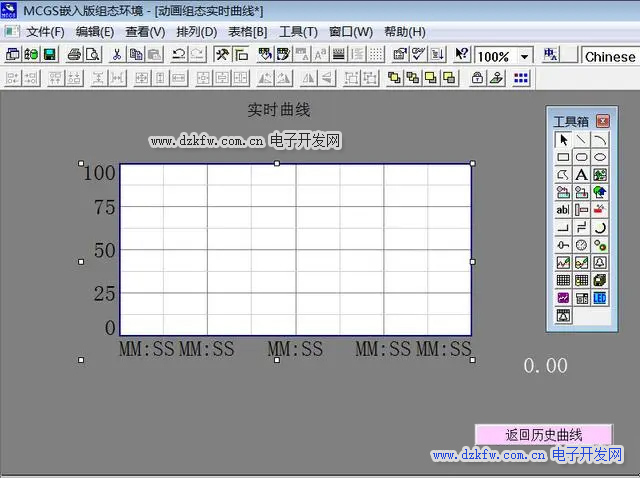Viewport: 640px width, 478px height.
Task: Click the context help arrow-question icon
Action: click(462, 56)
